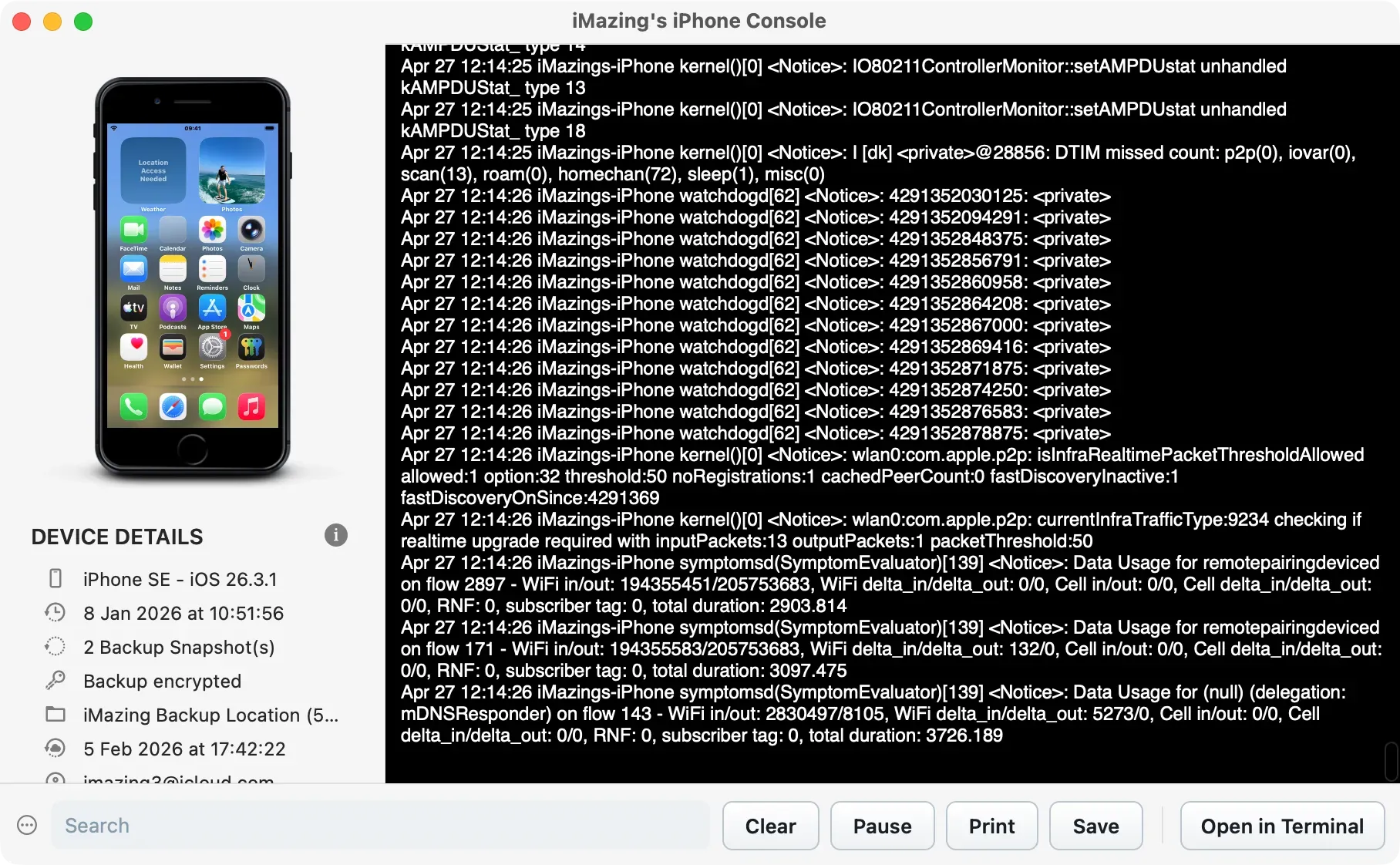Click the watchdogd 4291352030125 log line

coord(756,196)
